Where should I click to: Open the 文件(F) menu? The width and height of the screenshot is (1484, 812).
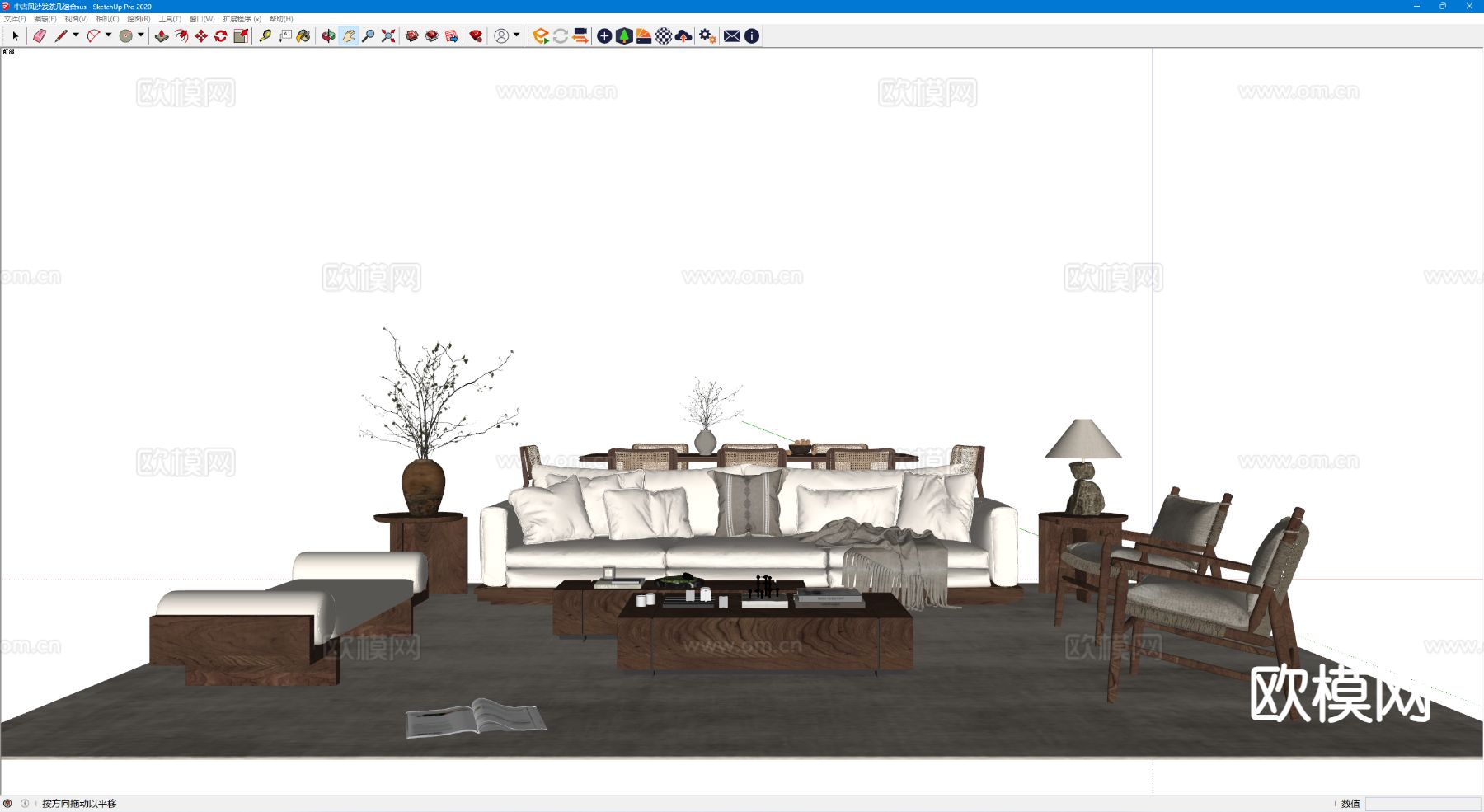[x=15, y=19]
